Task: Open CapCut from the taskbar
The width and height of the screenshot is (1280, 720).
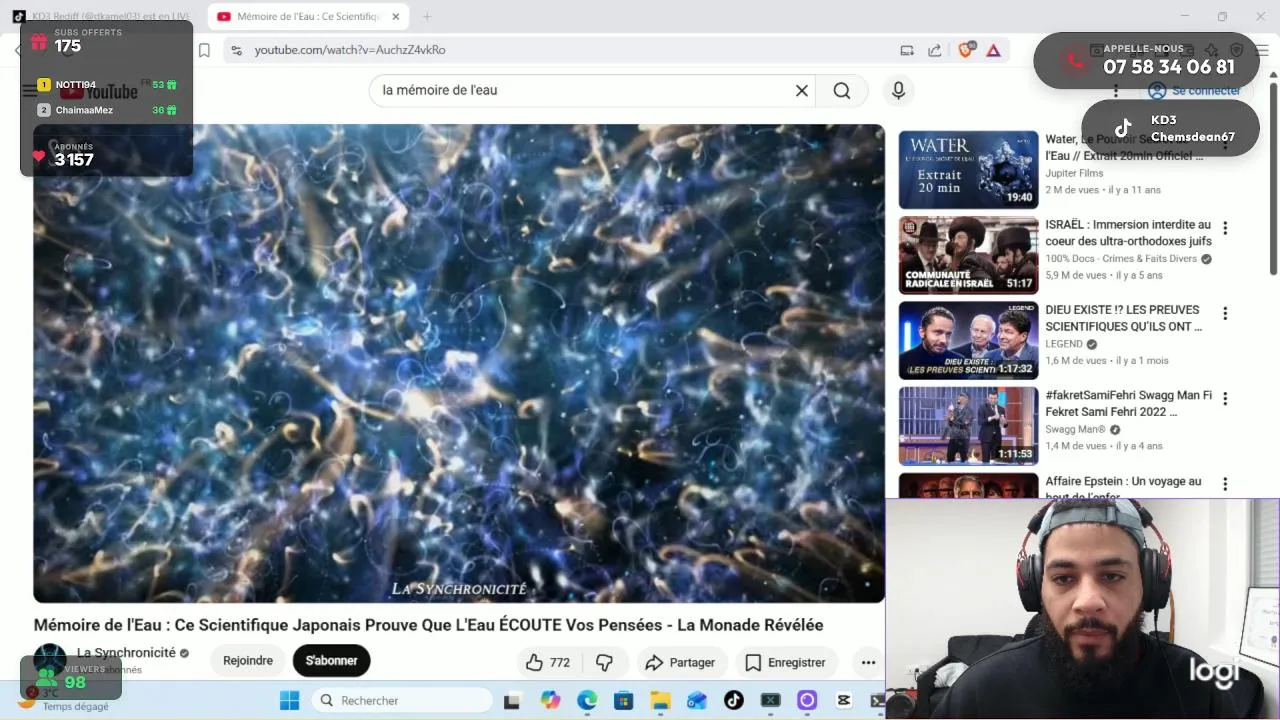Action: point(843,701)
